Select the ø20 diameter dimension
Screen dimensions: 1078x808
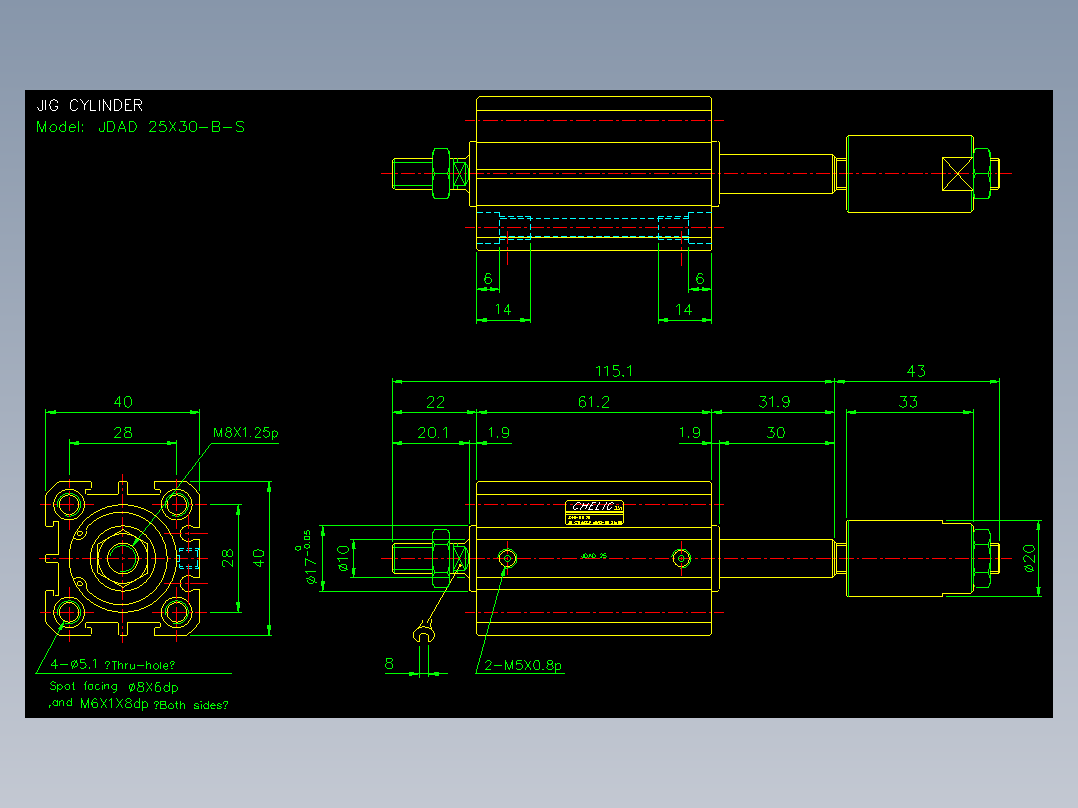(x=1028, y=558)
